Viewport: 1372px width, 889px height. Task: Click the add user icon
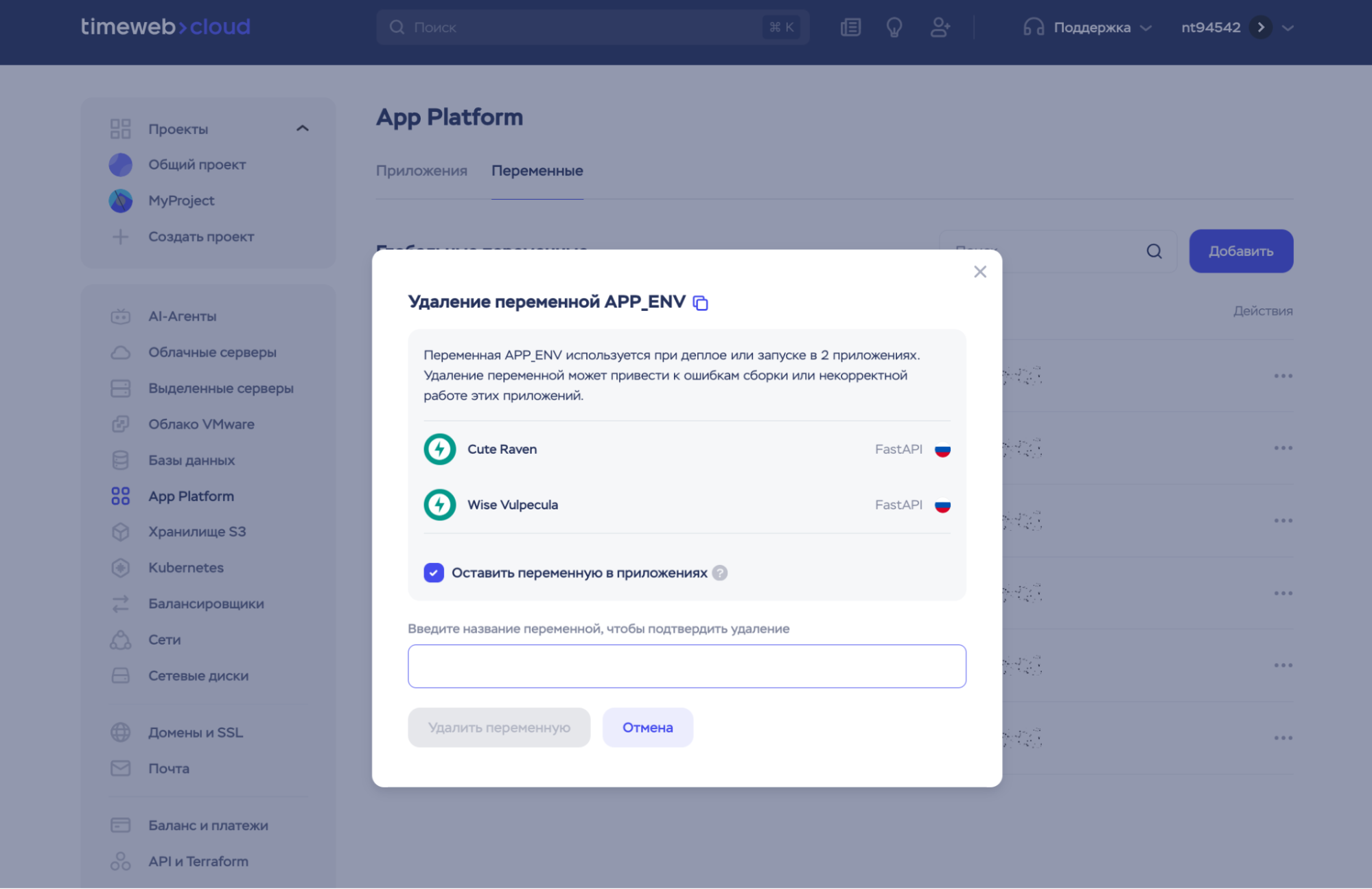tap(940, 27)
